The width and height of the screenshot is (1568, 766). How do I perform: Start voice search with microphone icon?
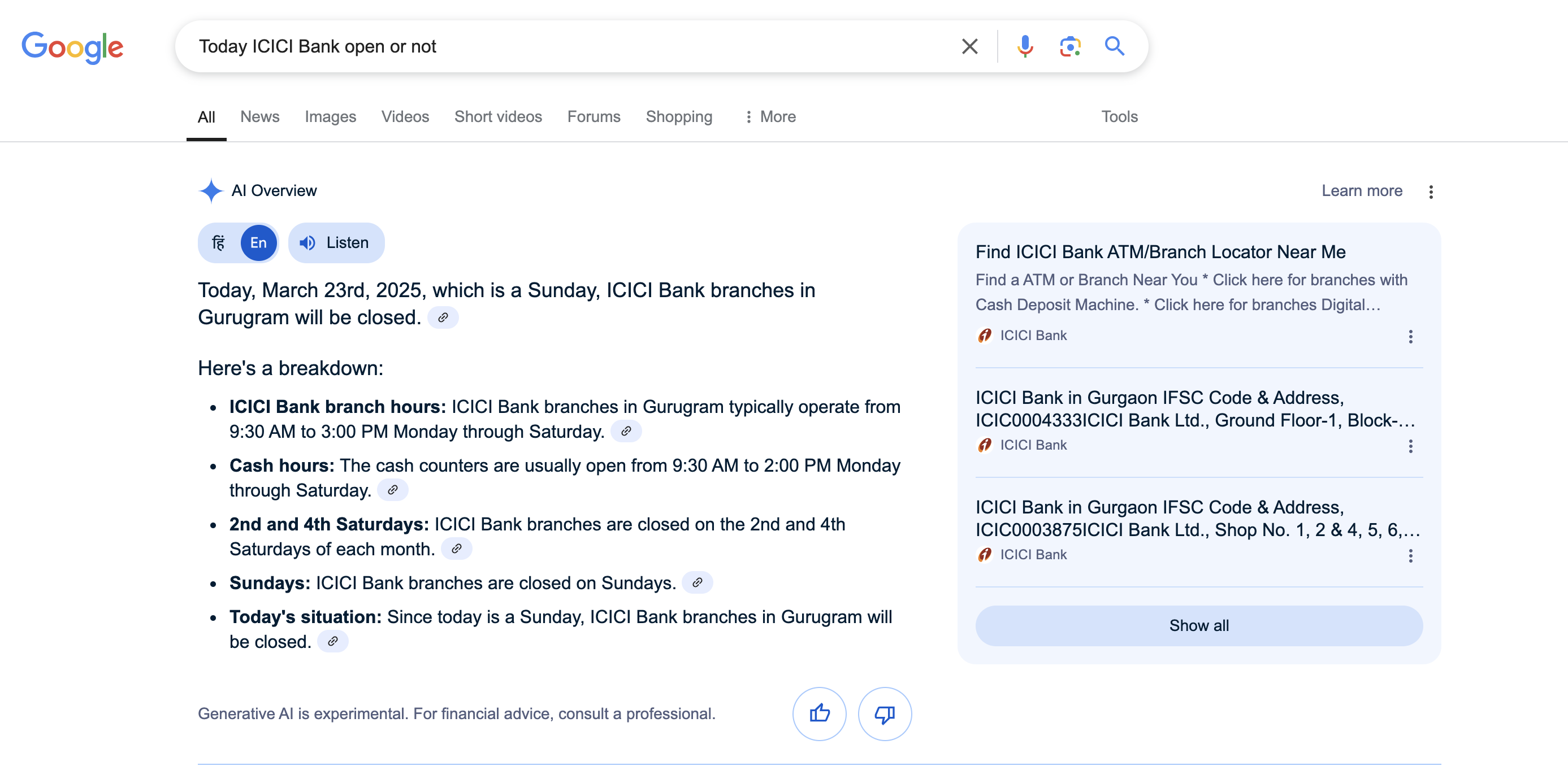point(1025,46)
